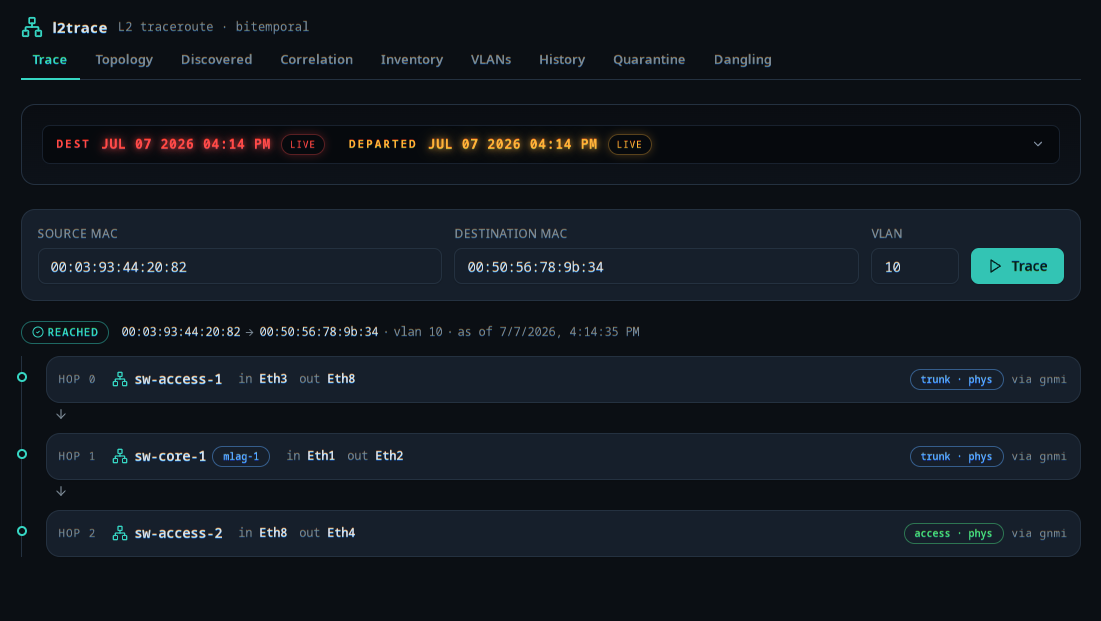Viewport: 1101px width, 621px height.
Task: Focus the Destination MAC input field
Action: 656,266
